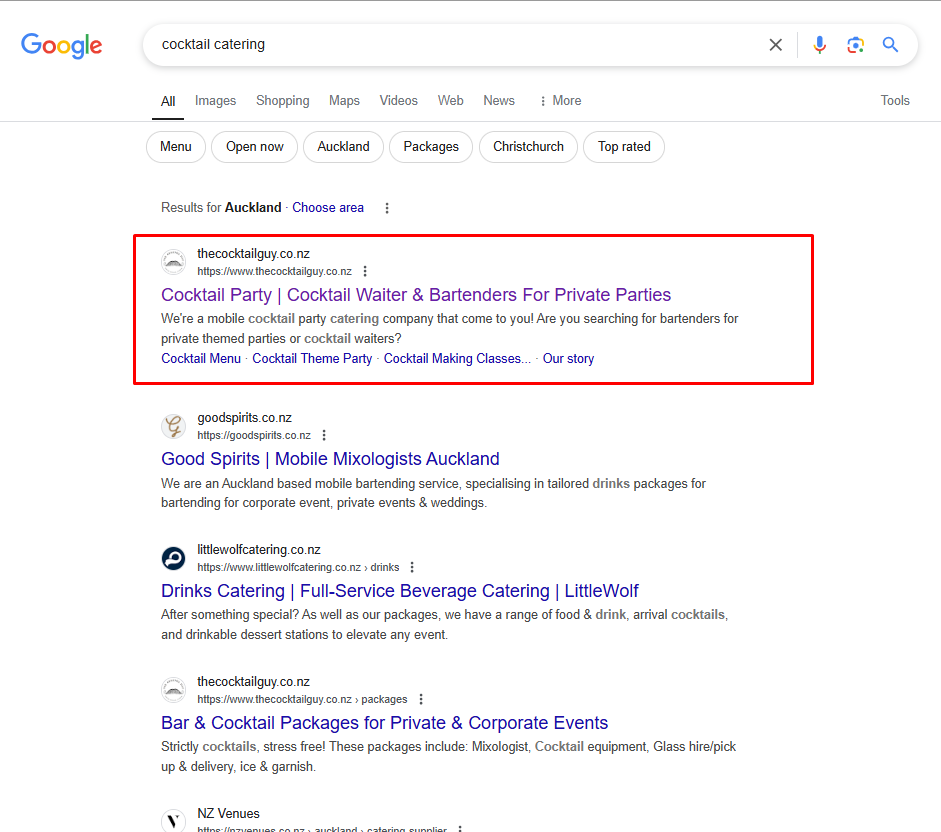Image resolution: width=941 pixels, height=832 pixels.
Task: Open 'Good Spirits | Mobile Mixologists Auckland' result
Action: point(330,459)
